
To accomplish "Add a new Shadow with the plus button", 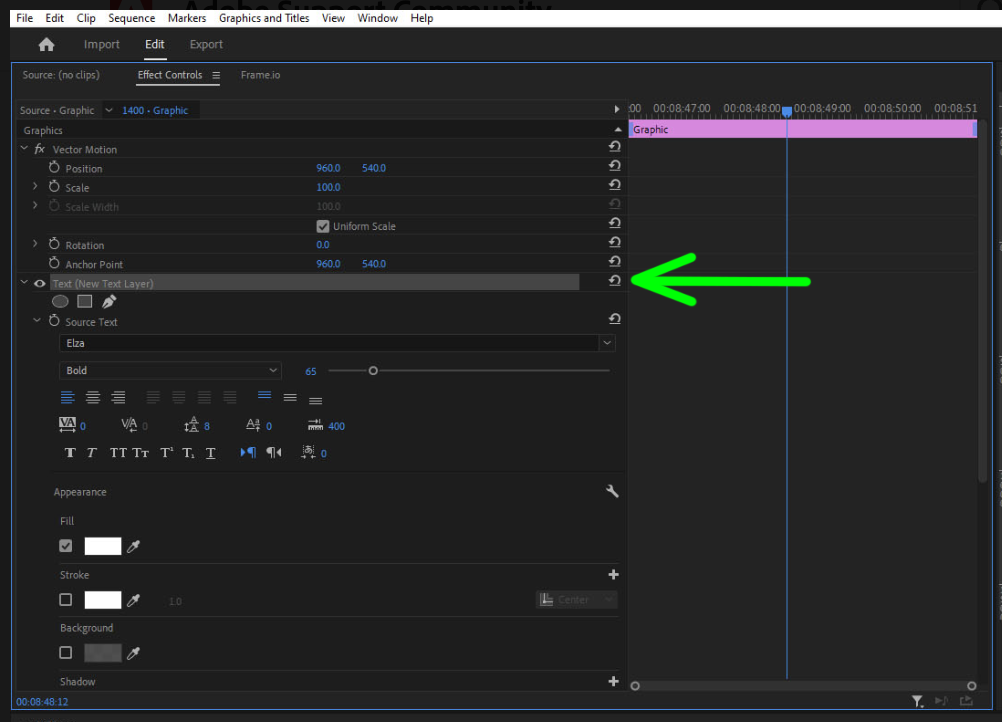I will [x=613, y=681].
